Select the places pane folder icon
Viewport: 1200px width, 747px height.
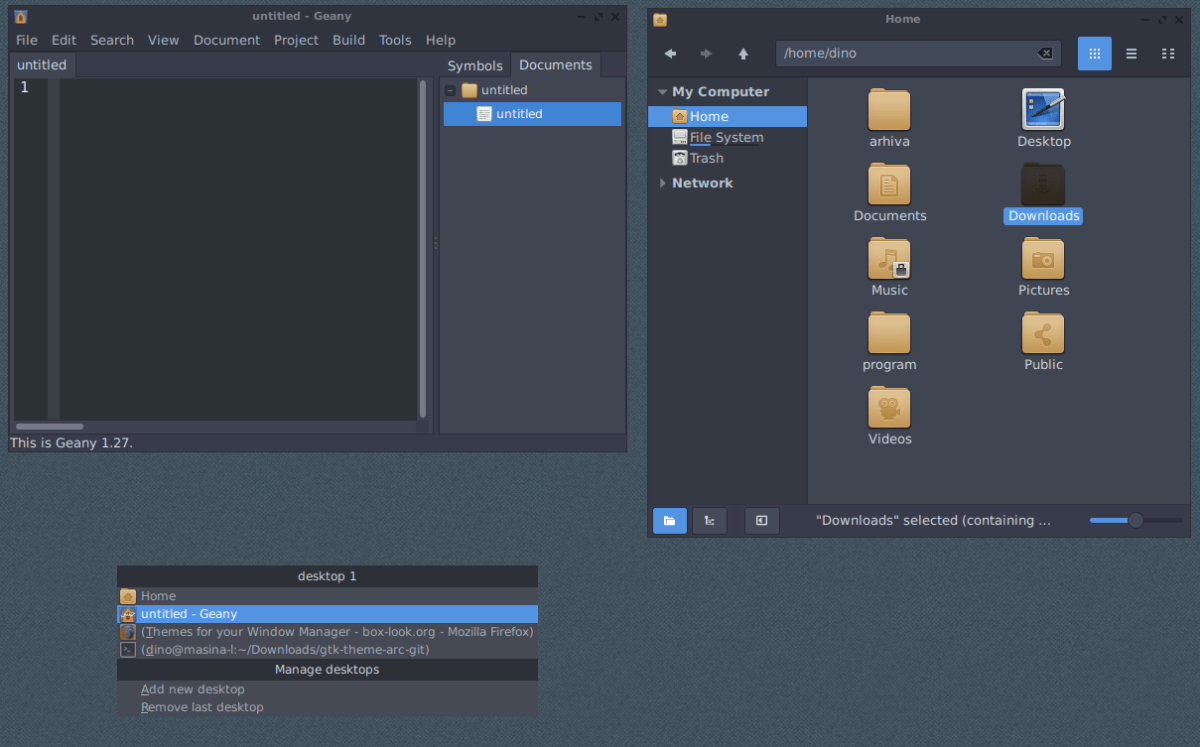coord(670,520)
